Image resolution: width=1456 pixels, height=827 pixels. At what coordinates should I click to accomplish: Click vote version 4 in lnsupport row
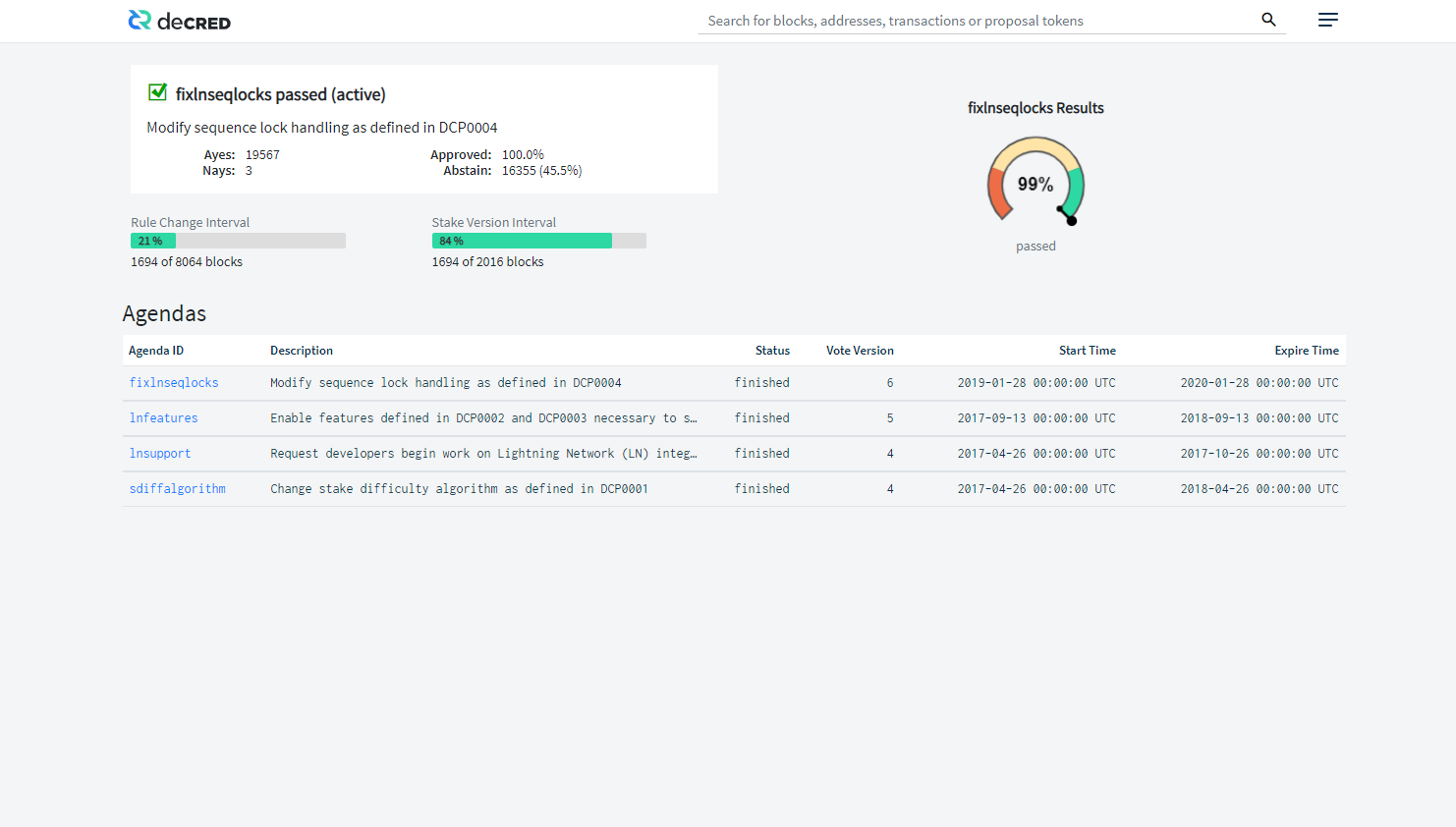click(890, 454)
